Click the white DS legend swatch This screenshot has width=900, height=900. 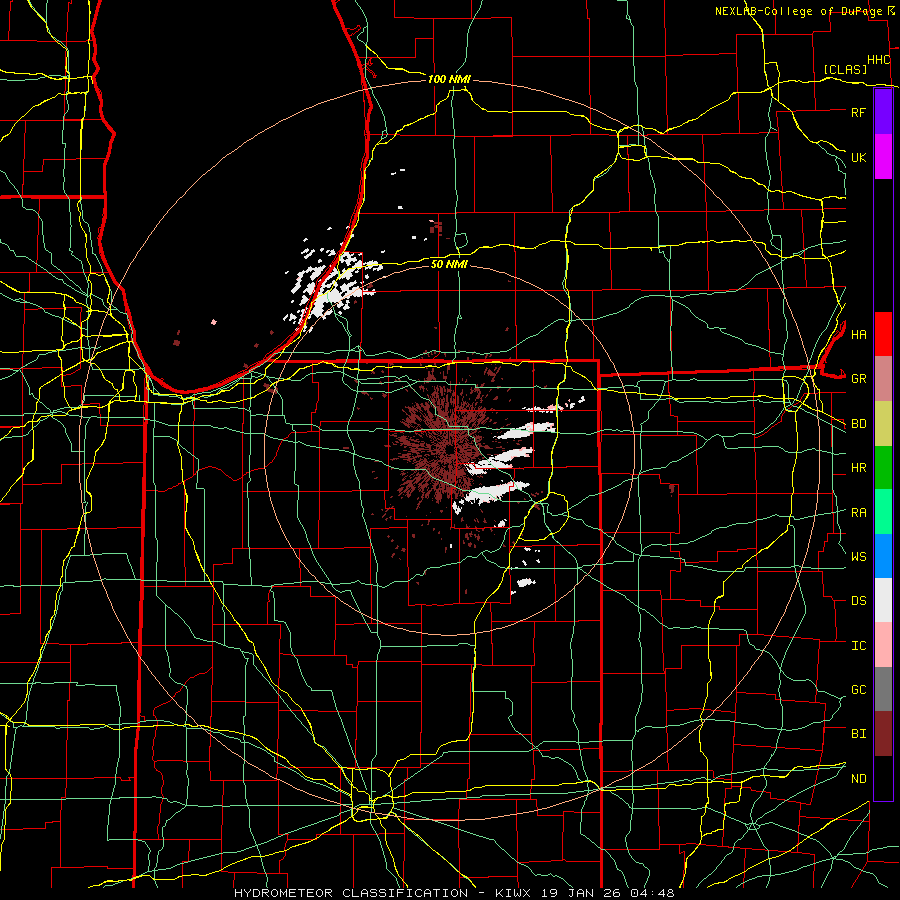(883, 600)
